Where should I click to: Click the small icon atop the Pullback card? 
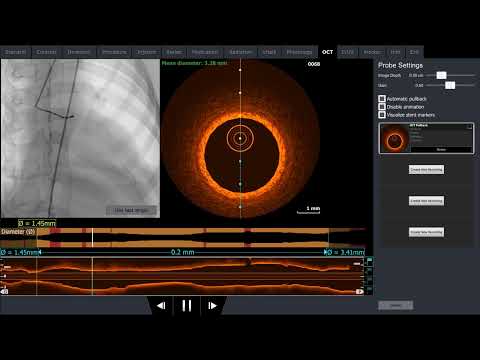click(x=469, y=126)
